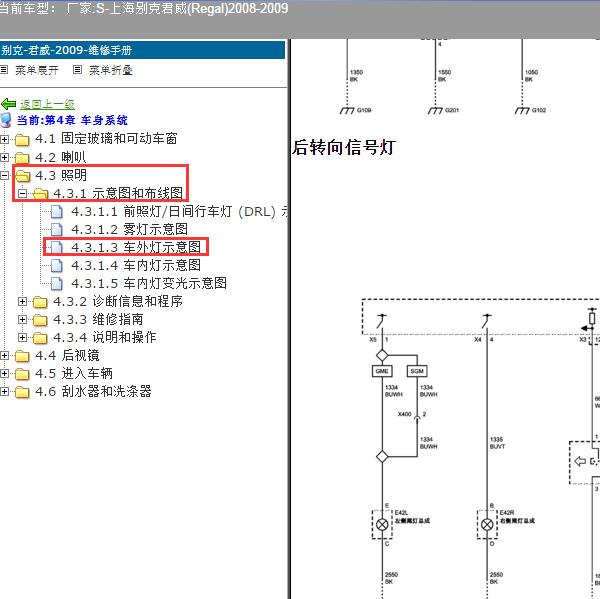600x599 pixels.
Task: Click 菜单折叠 to collapse all menus
Action: (x=111, y=70)
